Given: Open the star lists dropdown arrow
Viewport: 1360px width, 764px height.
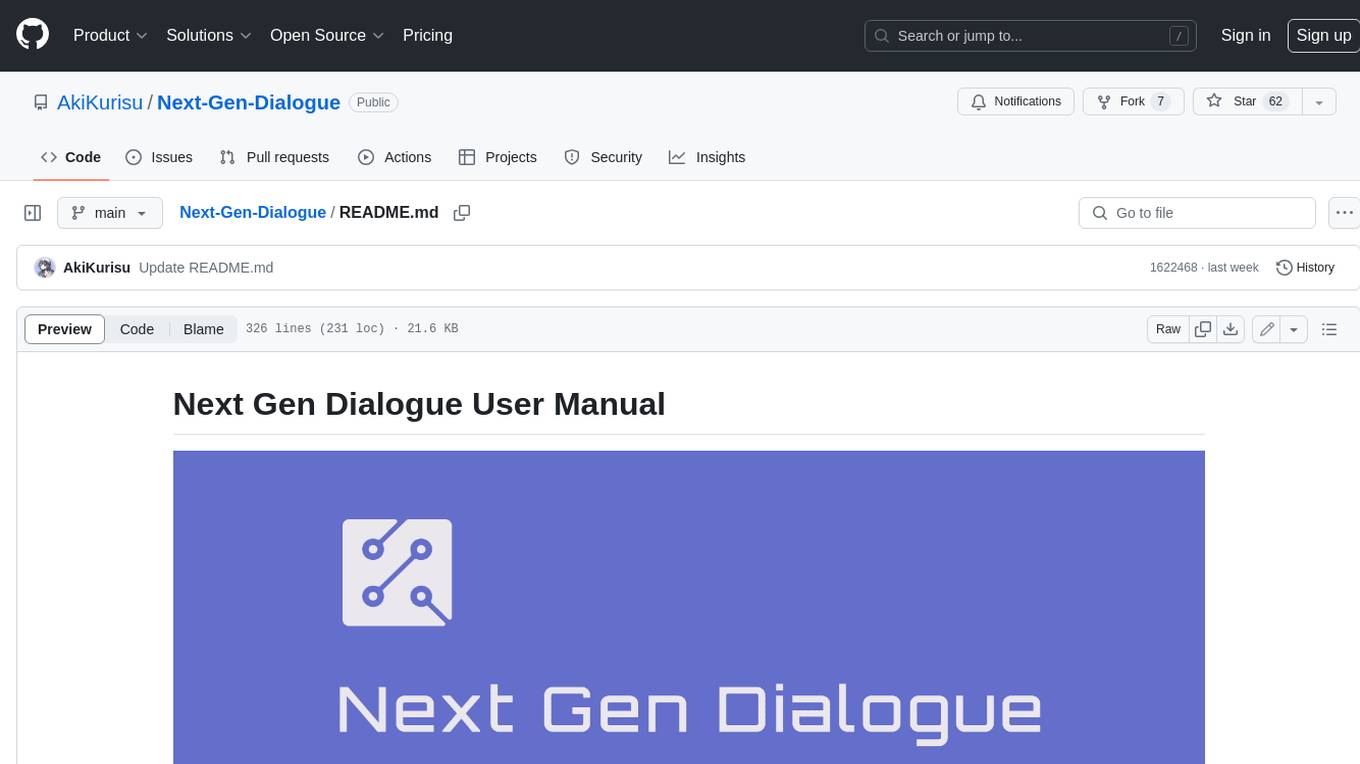Looking at the screenshot, I should pos(1318,102).
